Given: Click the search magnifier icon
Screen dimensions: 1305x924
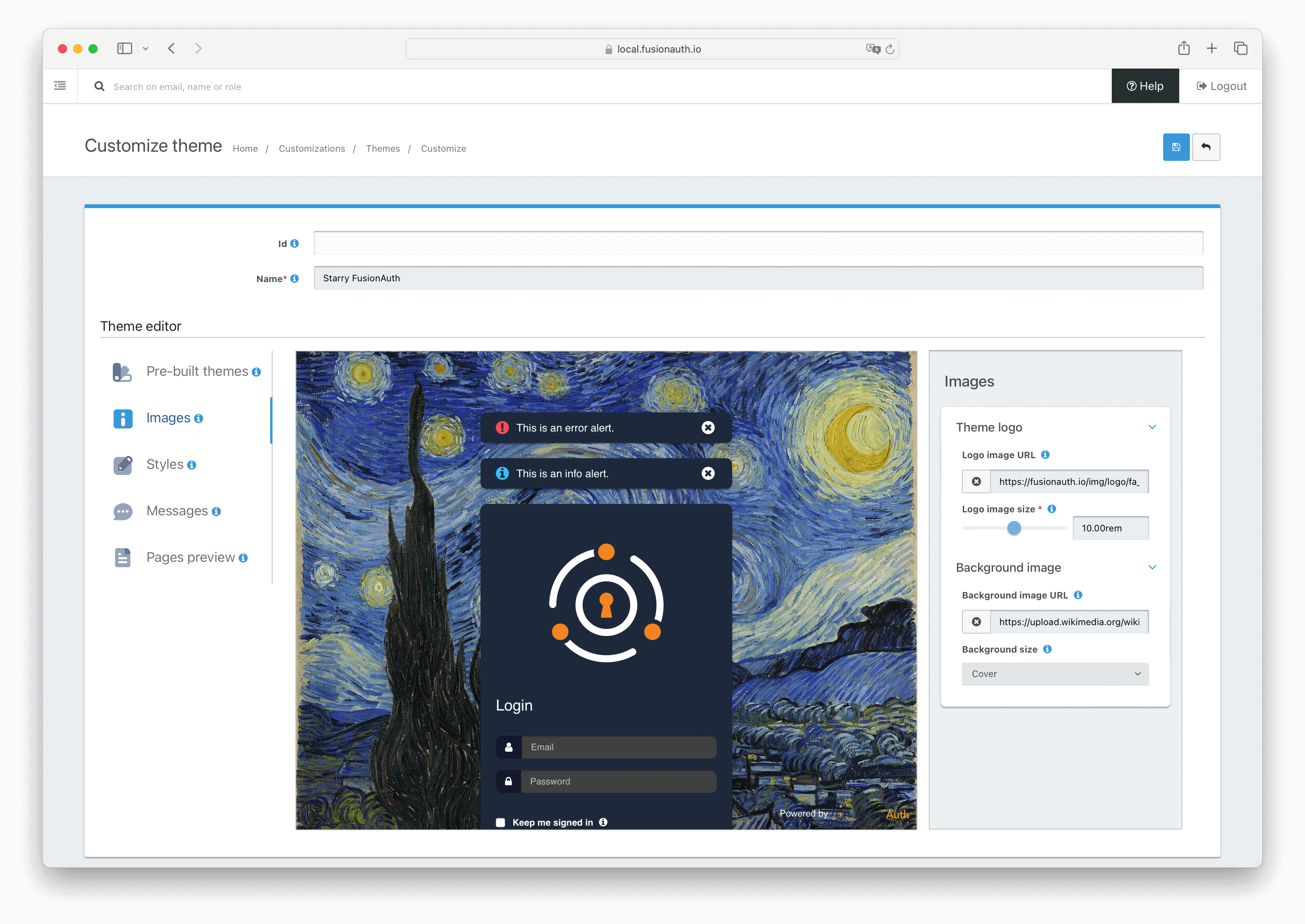Looking at the screenshot, I should pyautogui.click(x=99, y=86).
